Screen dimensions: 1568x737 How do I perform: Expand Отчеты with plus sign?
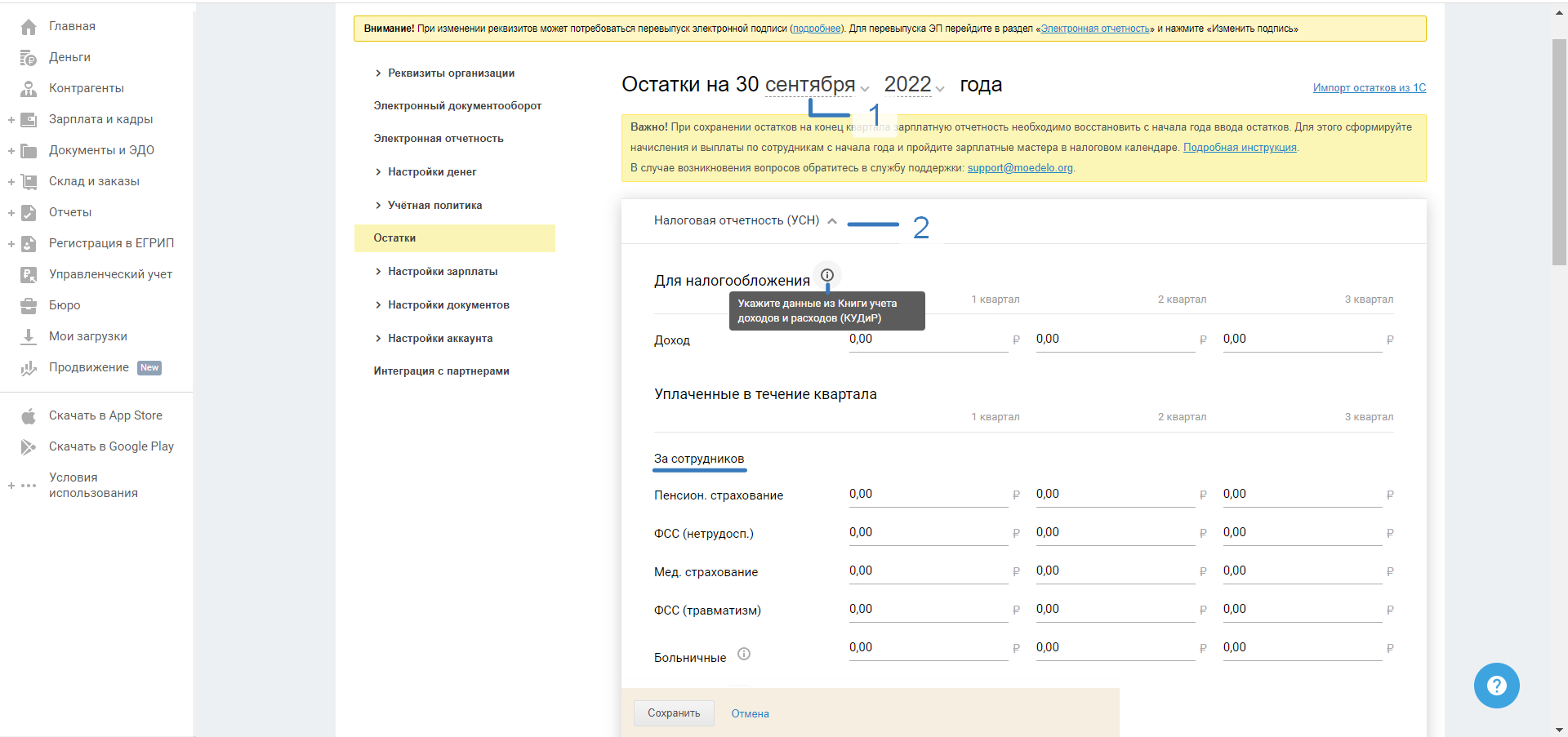click(11, 213)
